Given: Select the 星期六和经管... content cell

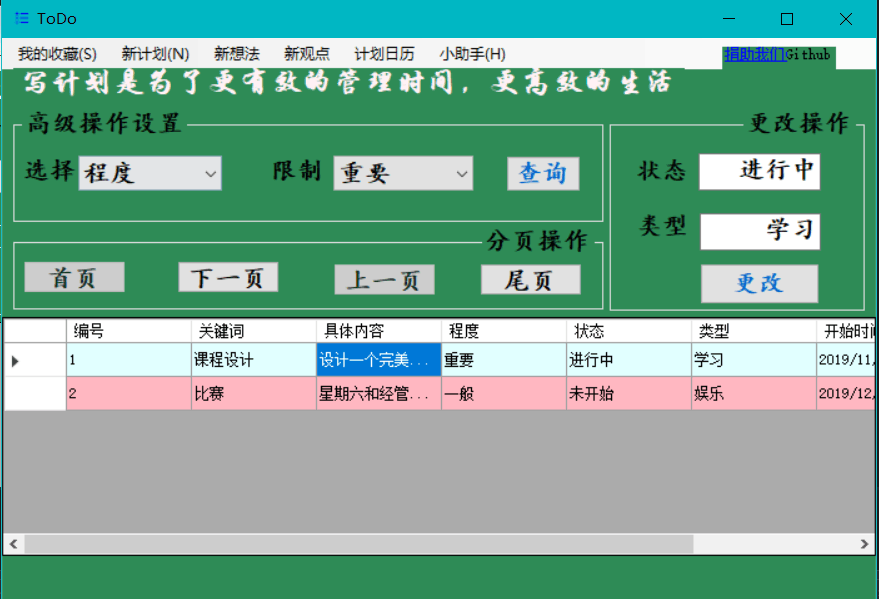Looking at the screenshot, I should [379, 393].
